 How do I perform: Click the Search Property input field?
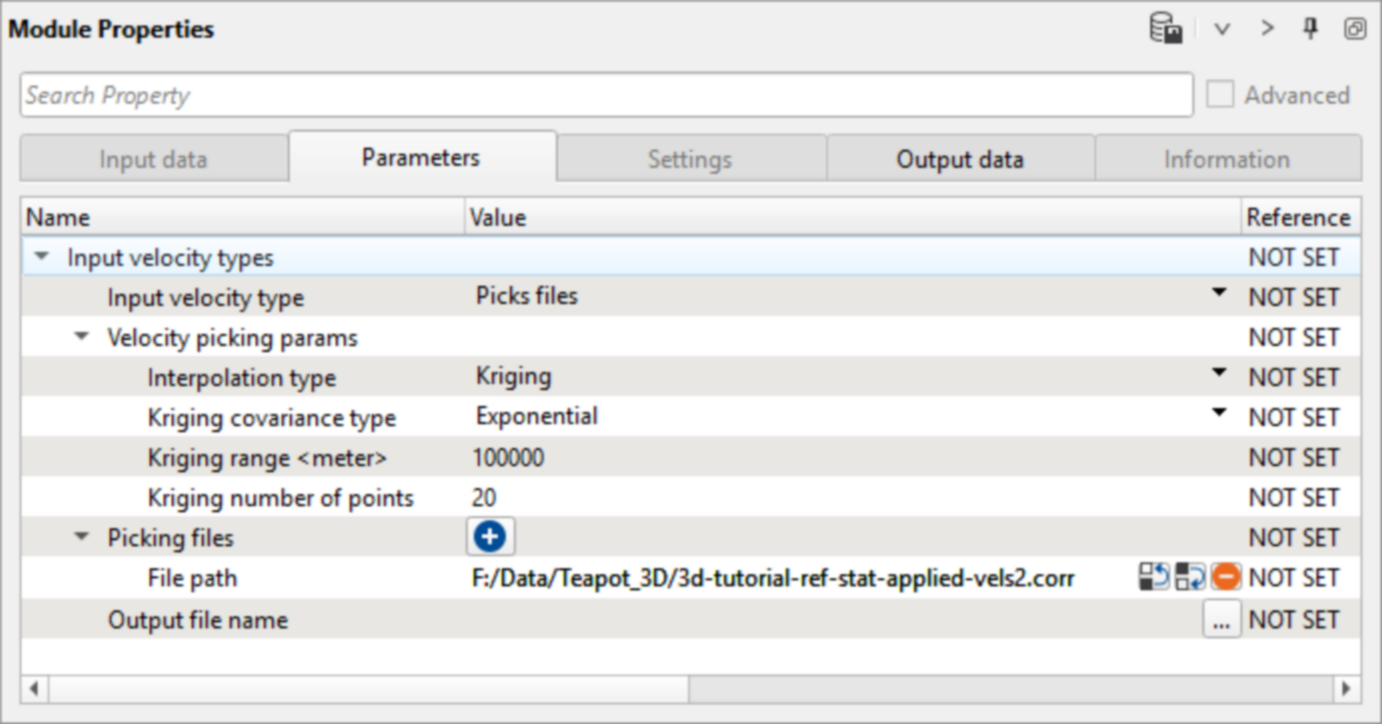[x=605, y=95]
